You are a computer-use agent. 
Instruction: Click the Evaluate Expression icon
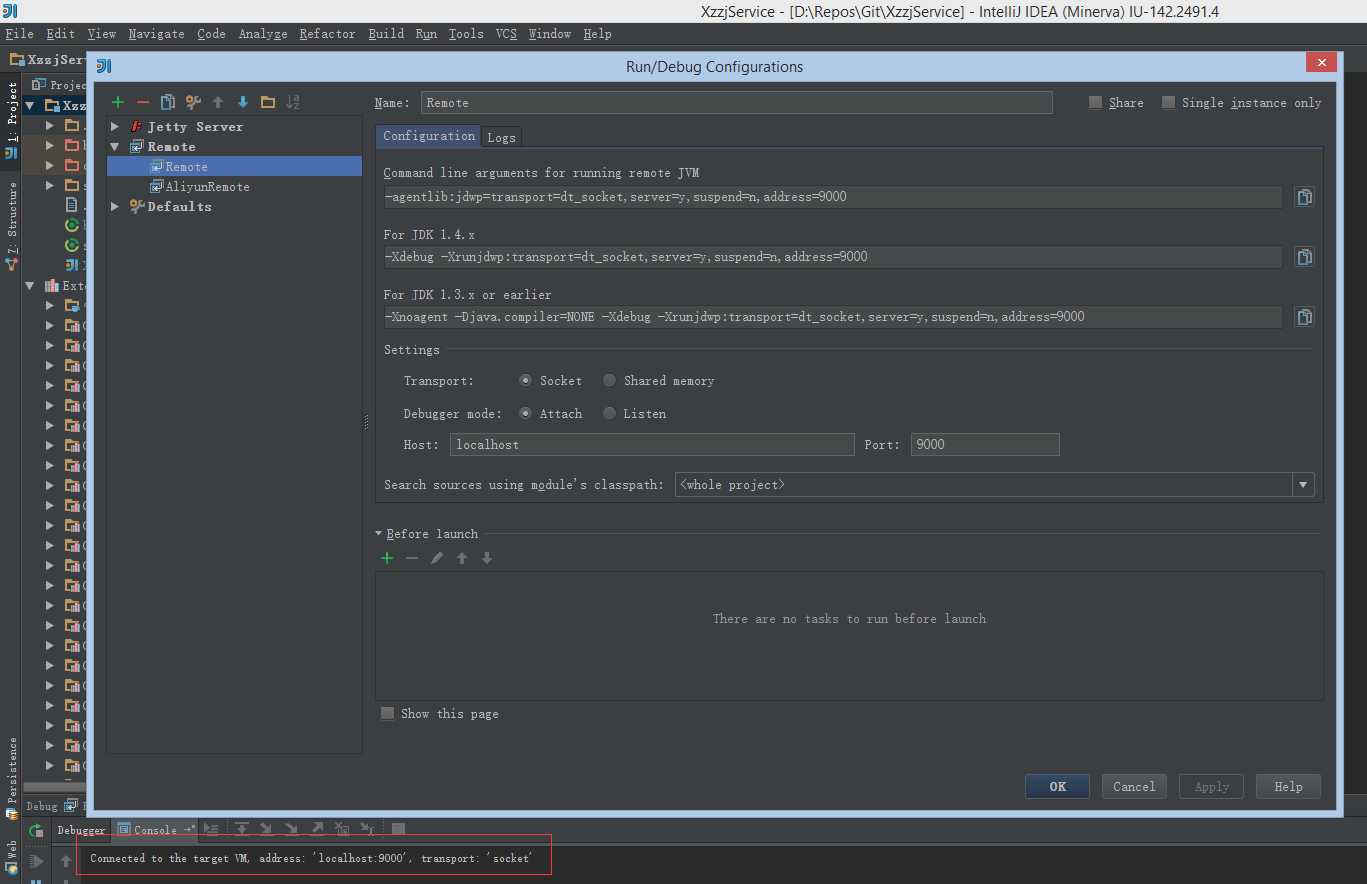(398, 829)
